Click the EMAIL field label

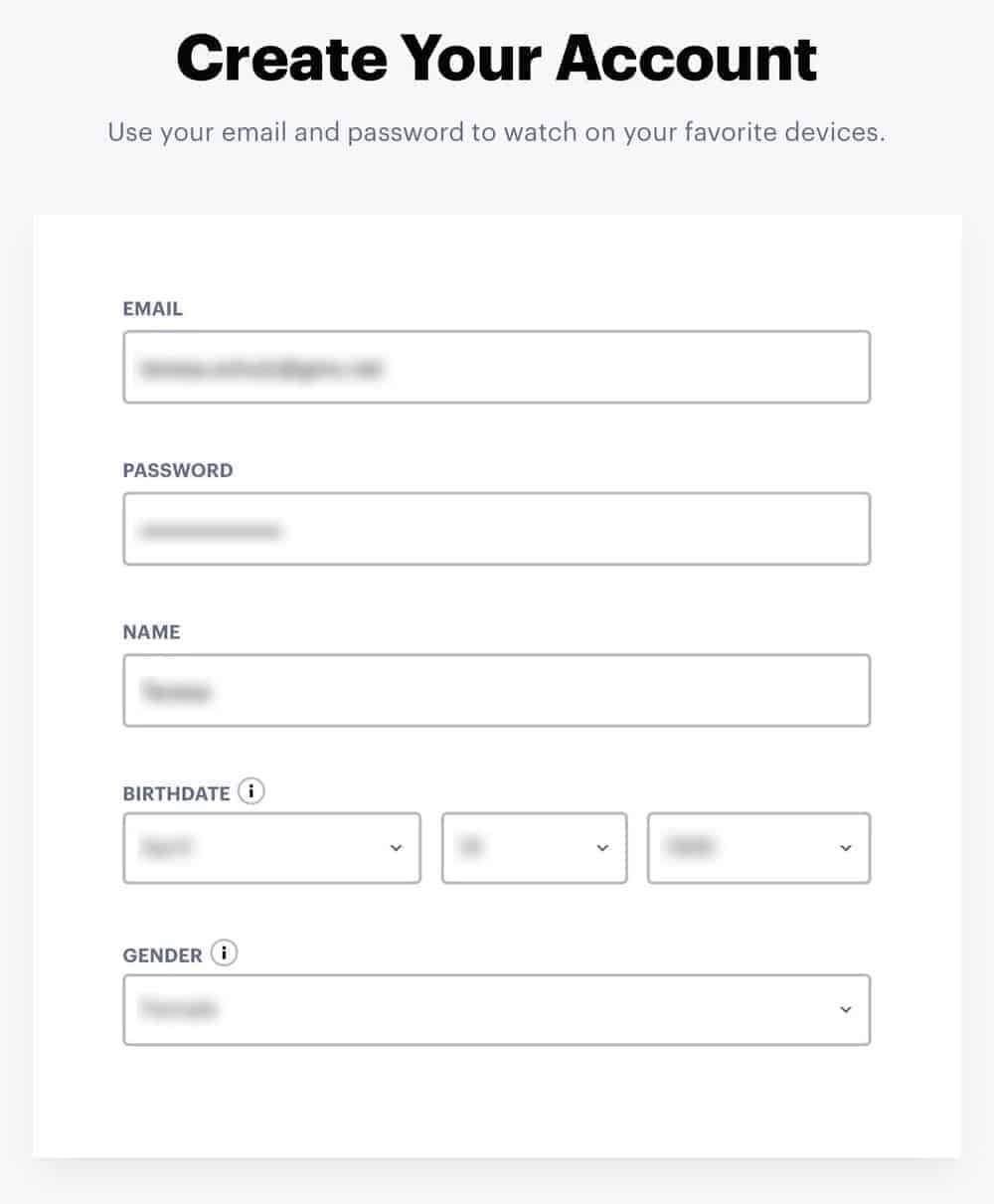(153, 309)
